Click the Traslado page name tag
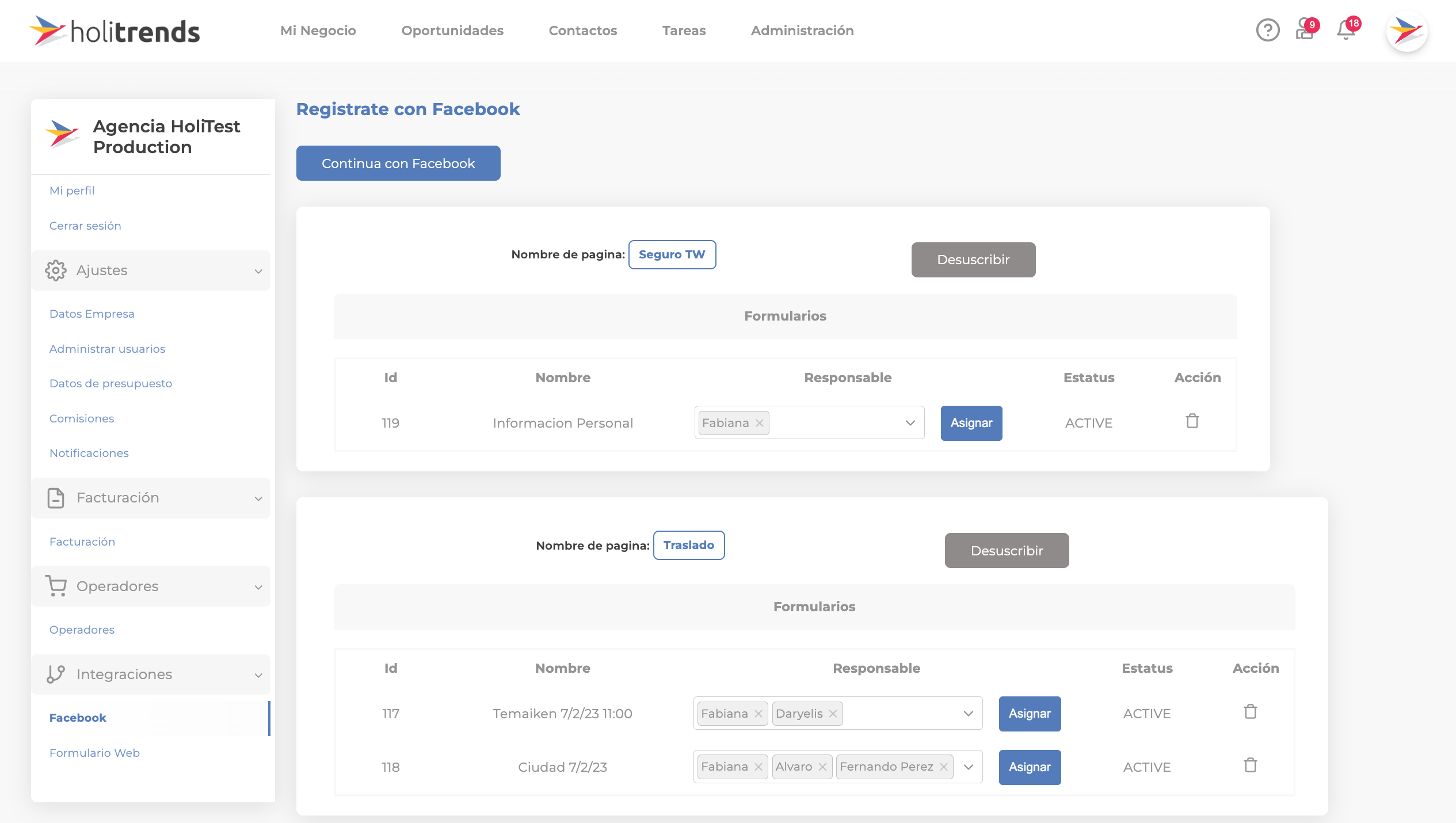The height and width of the screenshot is (823, 1456). click(689, 545)
